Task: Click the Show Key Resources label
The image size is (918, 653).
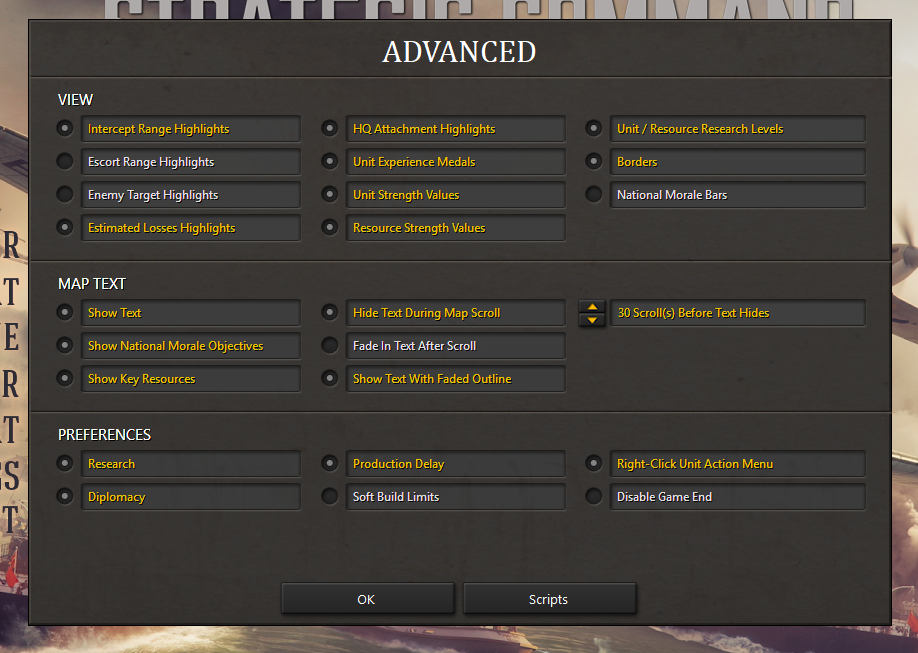Action: pos(190,379)
